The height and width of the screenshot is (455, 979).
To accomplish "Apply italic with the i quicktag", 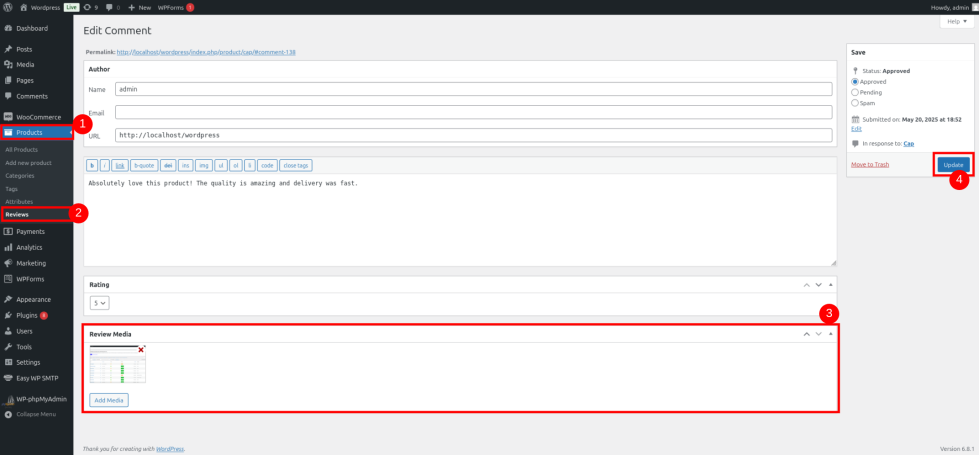I will 104,165.
